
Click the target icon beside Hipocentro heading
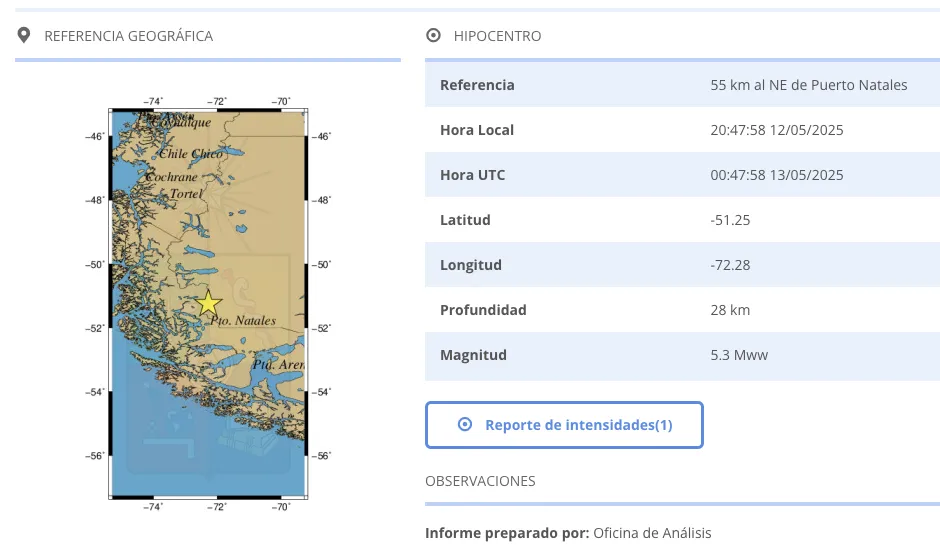coord(433,36)
